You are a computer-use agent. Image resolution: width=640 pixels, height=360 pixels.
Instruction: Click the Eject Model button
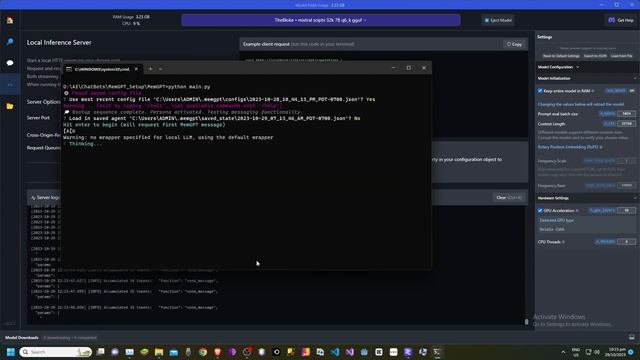498,20
